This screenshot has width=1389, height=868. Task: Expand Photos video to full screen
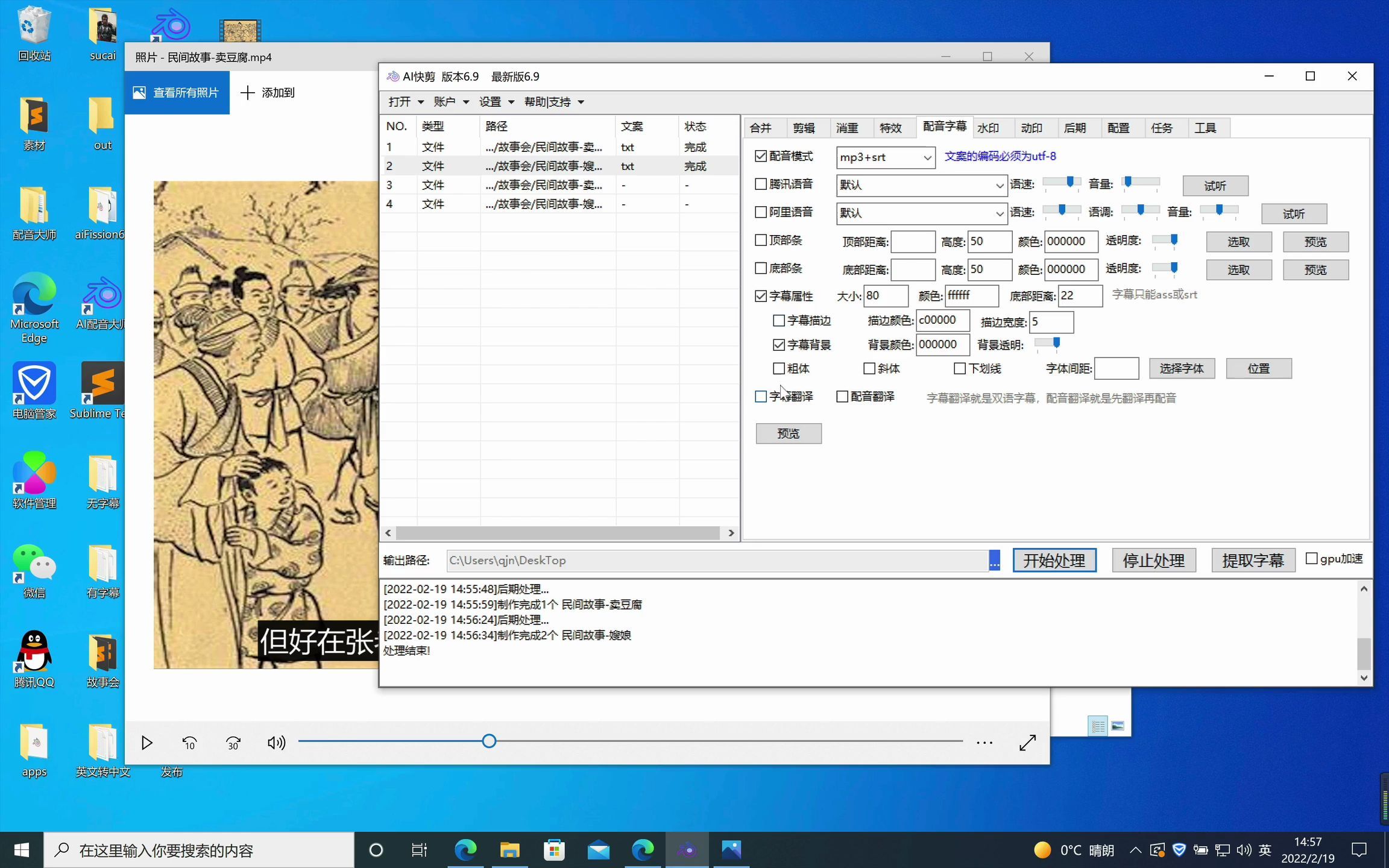[x=1028, y=743]
